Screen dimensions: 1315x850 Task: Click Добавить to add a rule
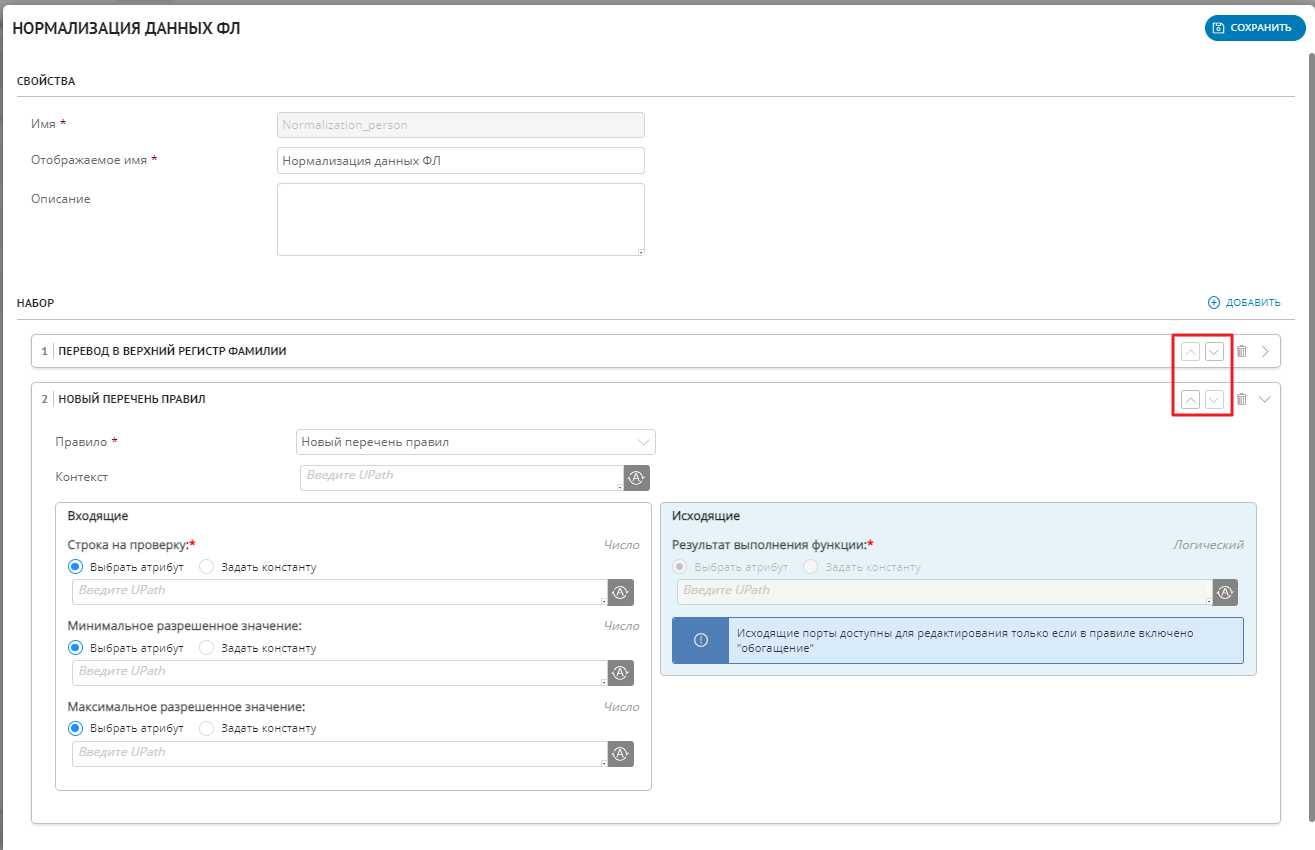tap(1244, 302)
